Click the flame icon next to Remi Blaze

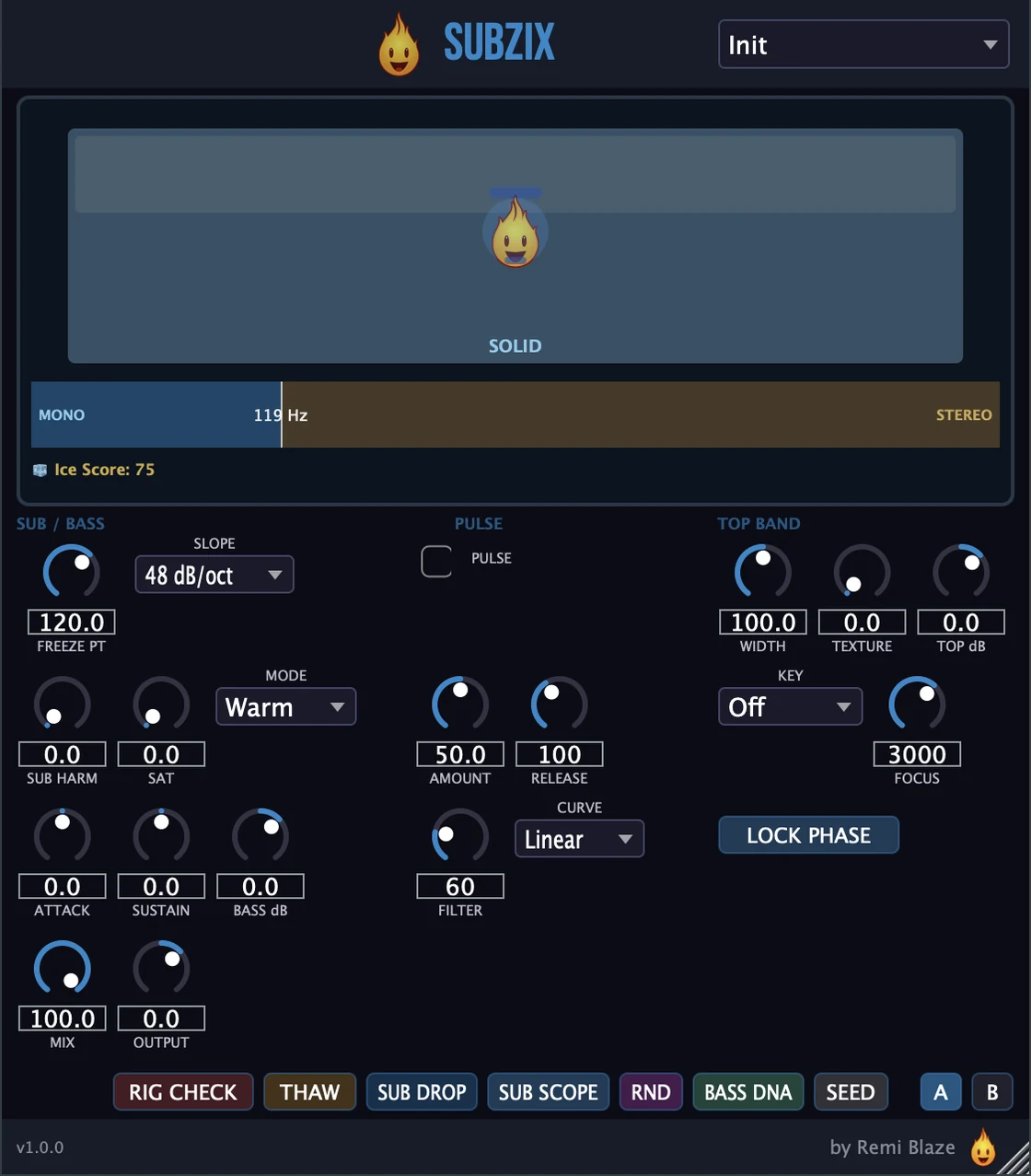click(984, 1147)
